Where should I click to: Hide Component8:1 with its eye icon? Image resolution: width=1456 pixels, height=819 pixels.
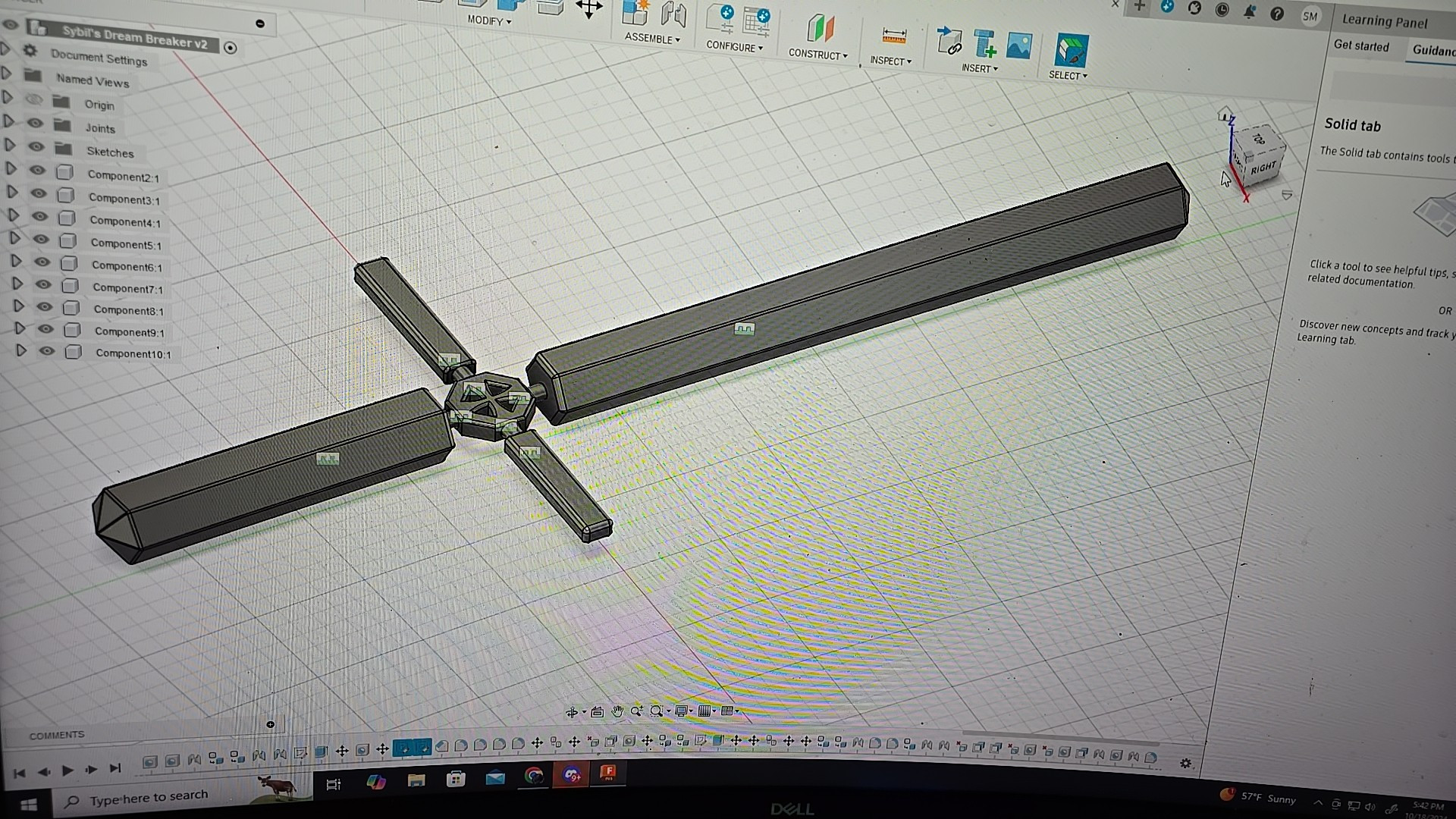[44, 306]
